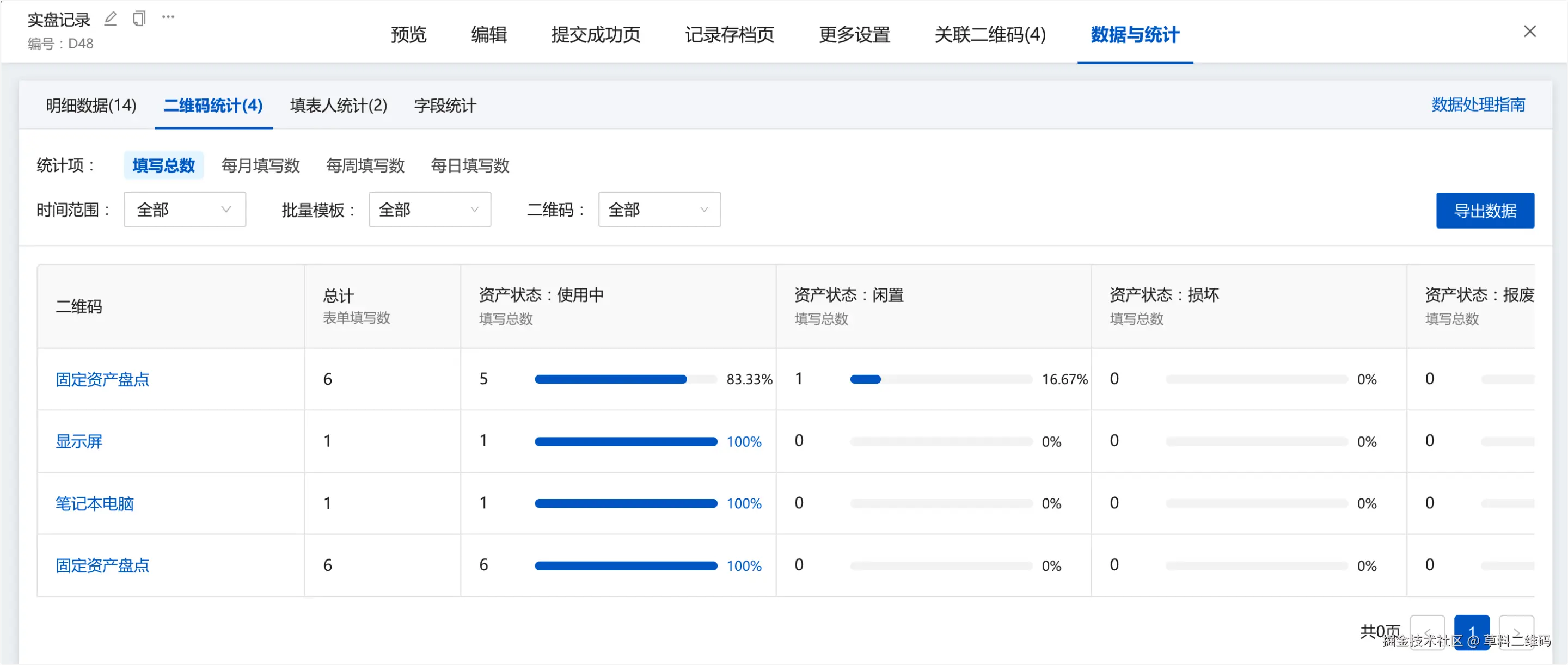Click the edit pencil icon next to 实盘记录
The height and width of the screenshot is (665, 1568).
[x=110, y=19]
